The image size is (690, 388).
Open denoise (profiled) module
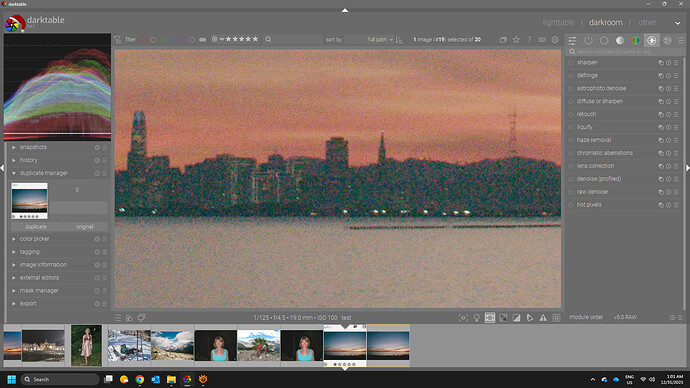599,179
